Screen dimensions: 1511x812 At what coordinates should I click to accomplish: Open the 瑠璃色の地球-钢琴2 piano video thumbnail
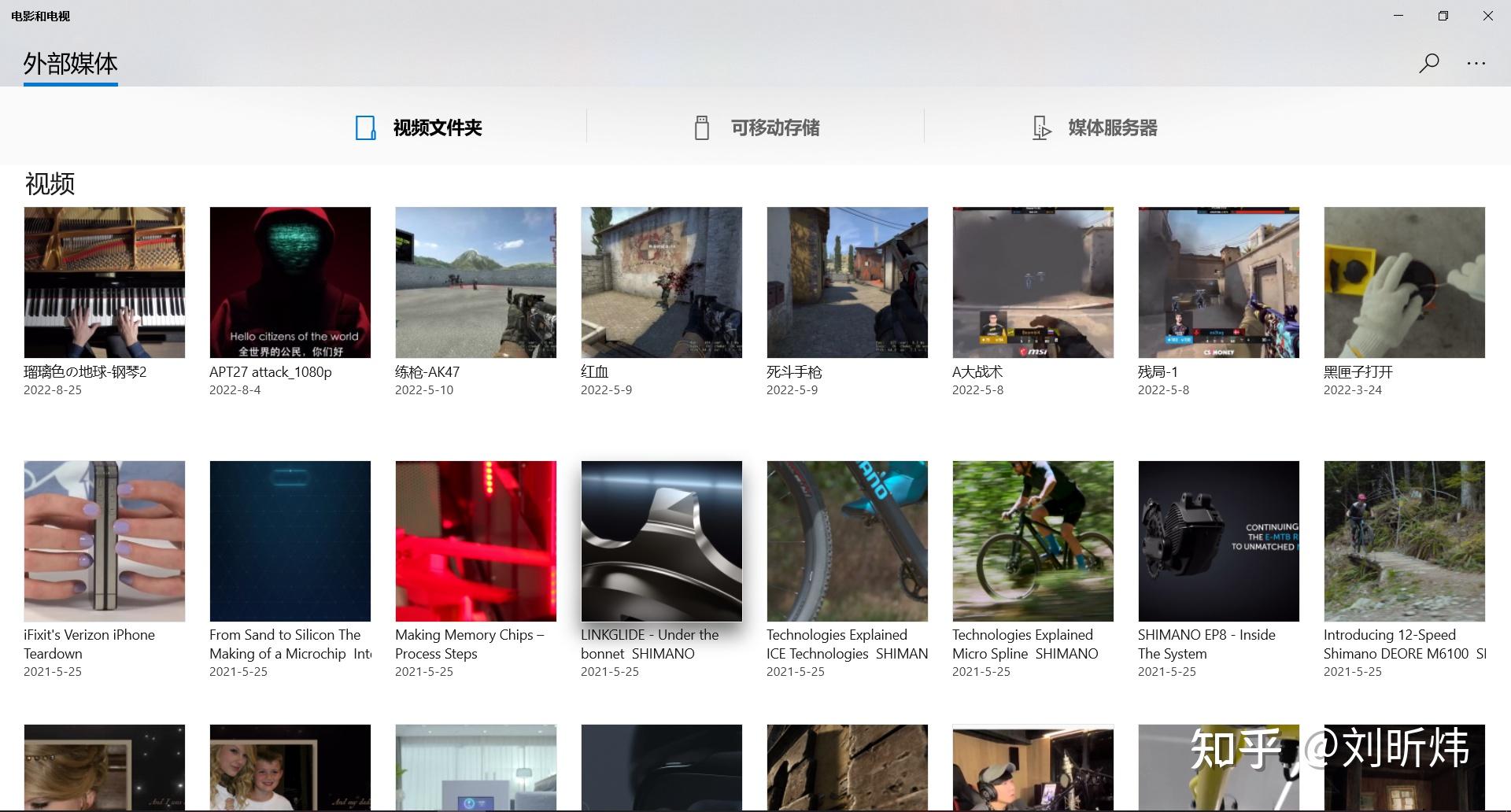point(105,282)
